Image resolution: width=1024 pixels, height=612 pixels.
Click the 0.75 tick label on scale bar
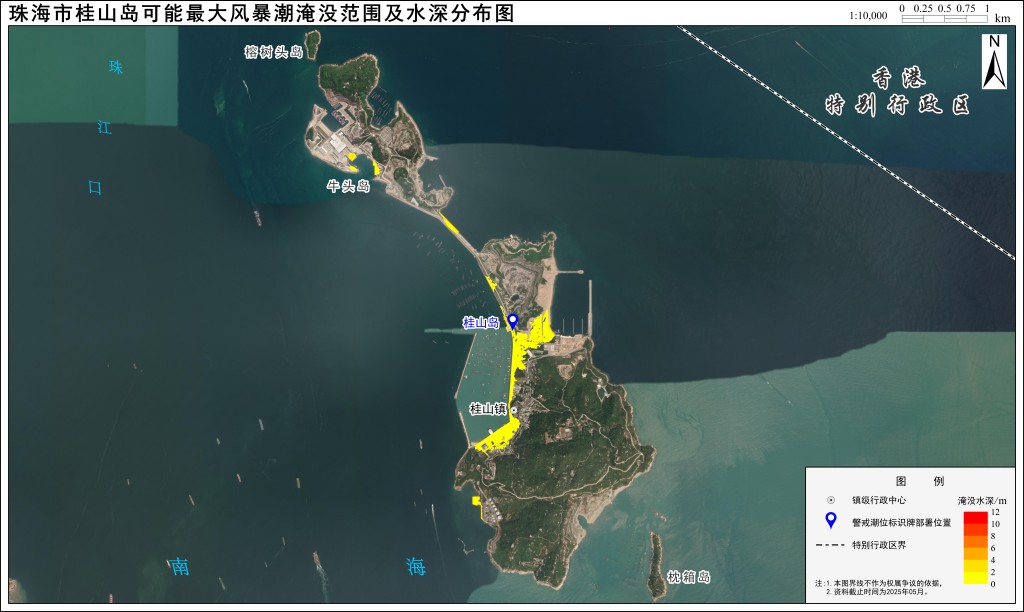point(966,8)
